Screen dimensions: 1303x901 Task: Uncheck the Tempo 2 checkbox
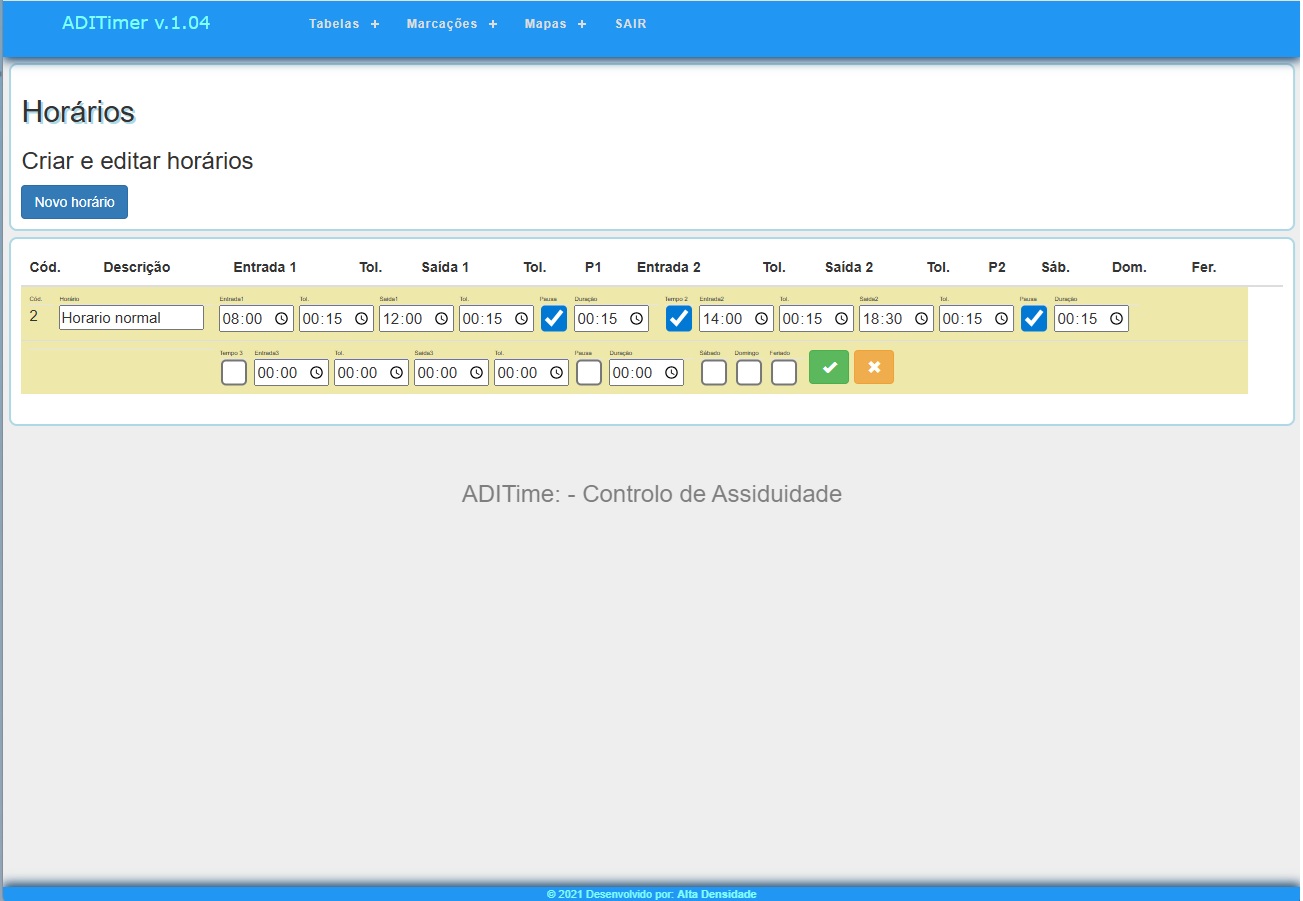[x=679, y=319]
